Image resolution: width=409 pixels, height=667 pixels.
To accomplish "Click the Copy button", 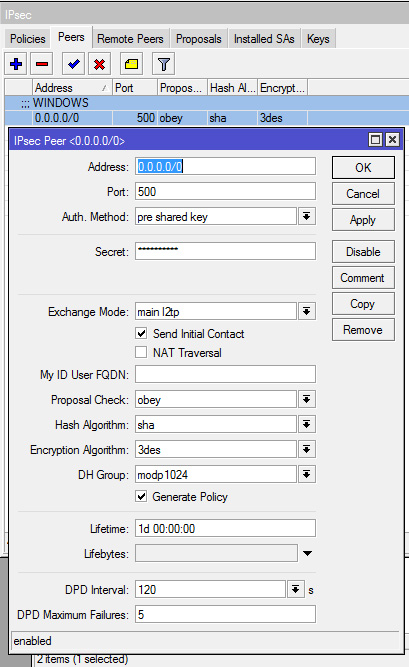I will coord(363,304).
